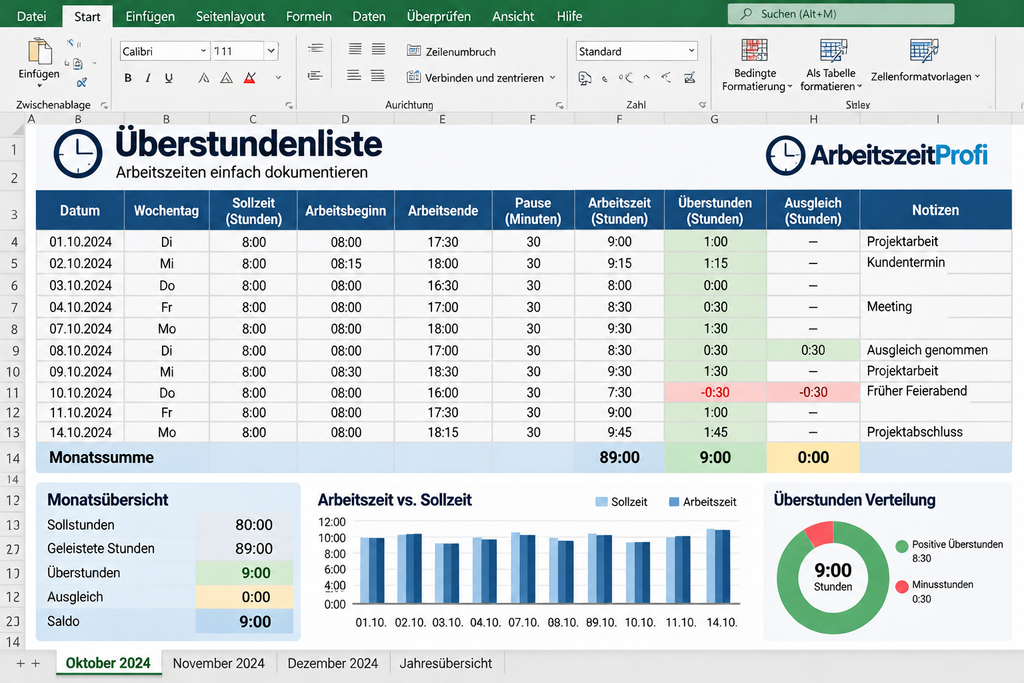Click the Sollzeit legend swatch in the bar chart
1024x683 pixels.
pos(601,502)
